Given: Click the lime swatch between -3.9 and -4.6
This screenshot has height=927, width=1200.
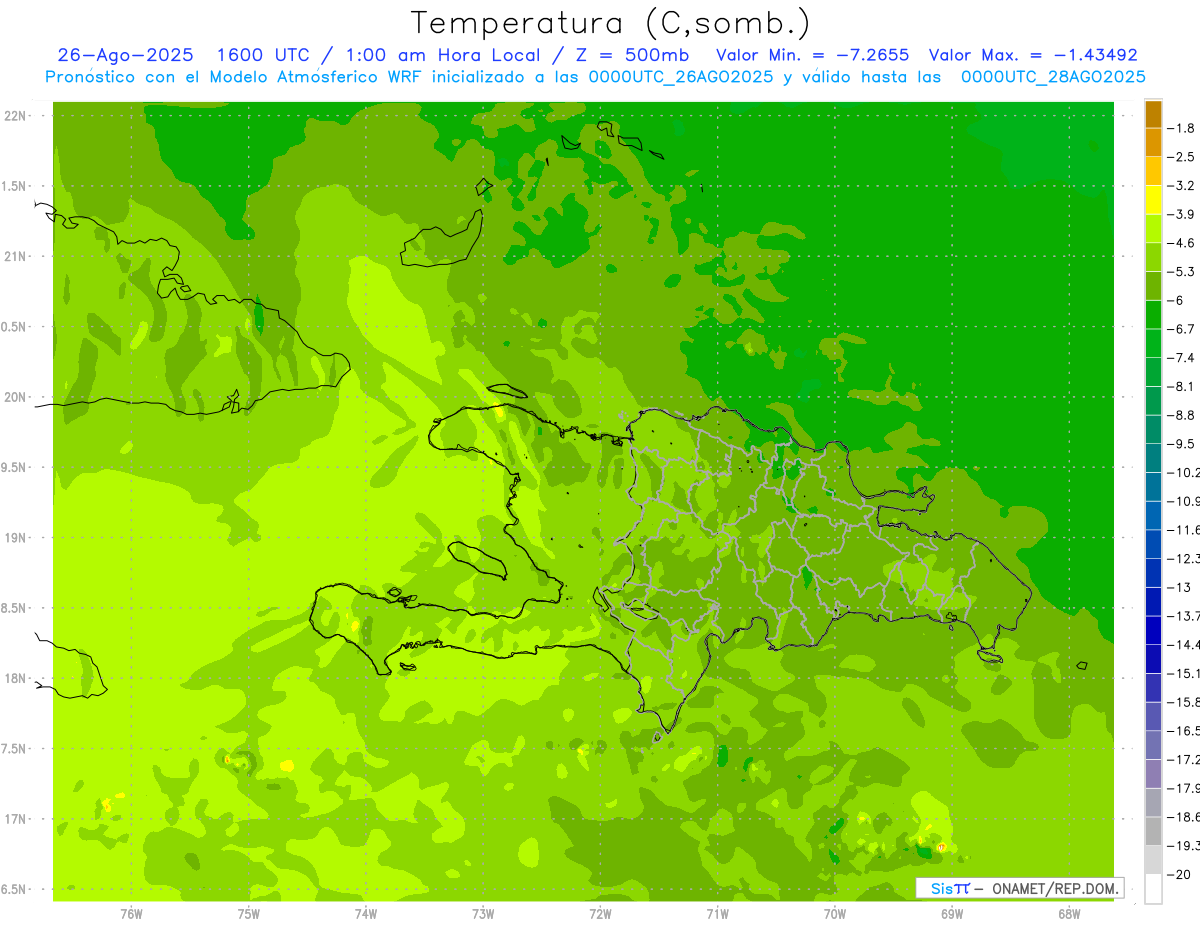Looking at the screenshot, I should [x=1153, y=229].
